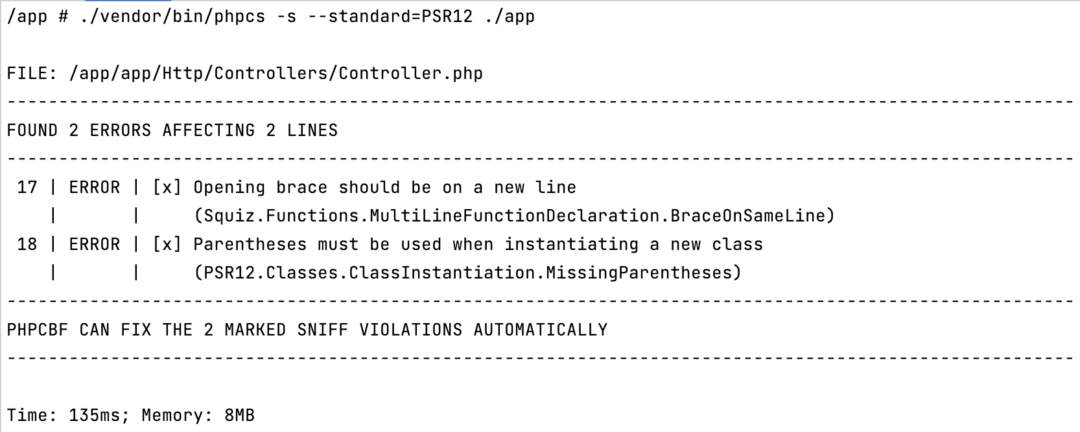Click the ERROR label on line 18

(93, 244)
